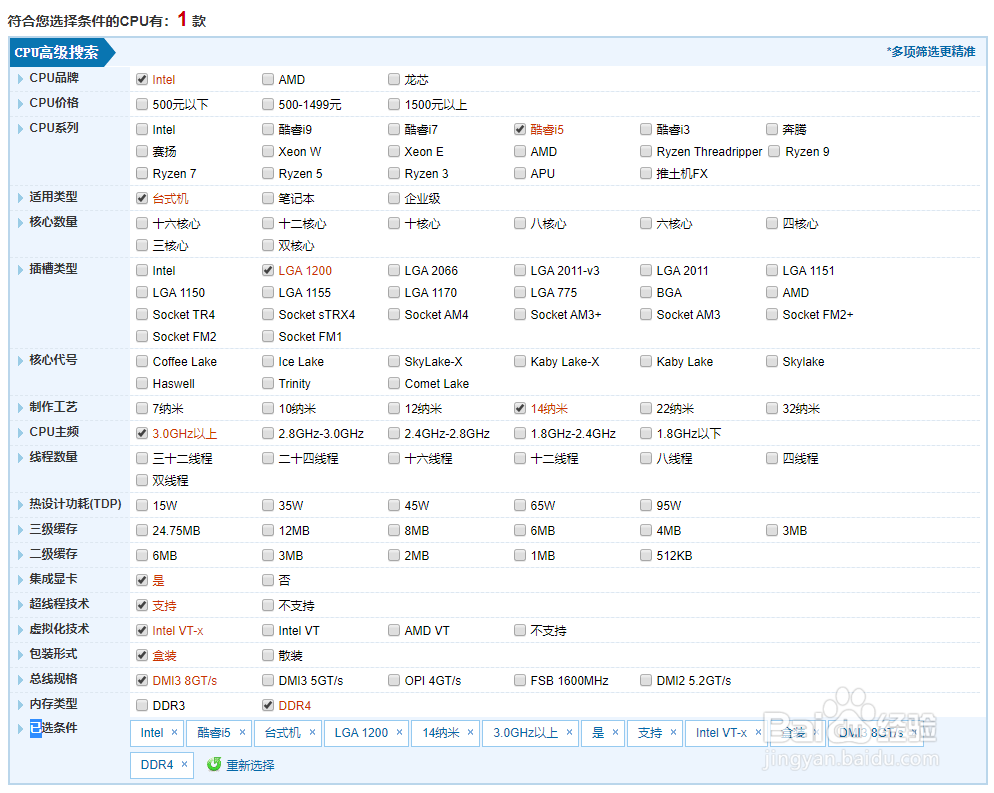
Task: Select the 酷睿i7 series checkbox
Action: point(394,129)
